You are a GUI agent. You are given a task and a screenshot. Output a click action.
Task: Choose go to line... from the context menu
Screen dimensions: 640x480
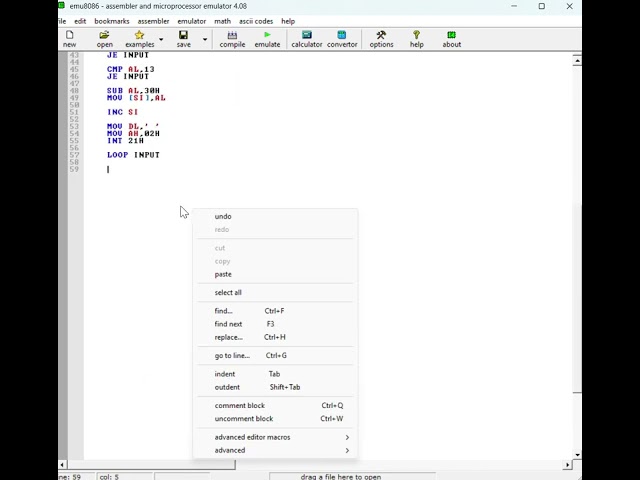click(275, 356)
